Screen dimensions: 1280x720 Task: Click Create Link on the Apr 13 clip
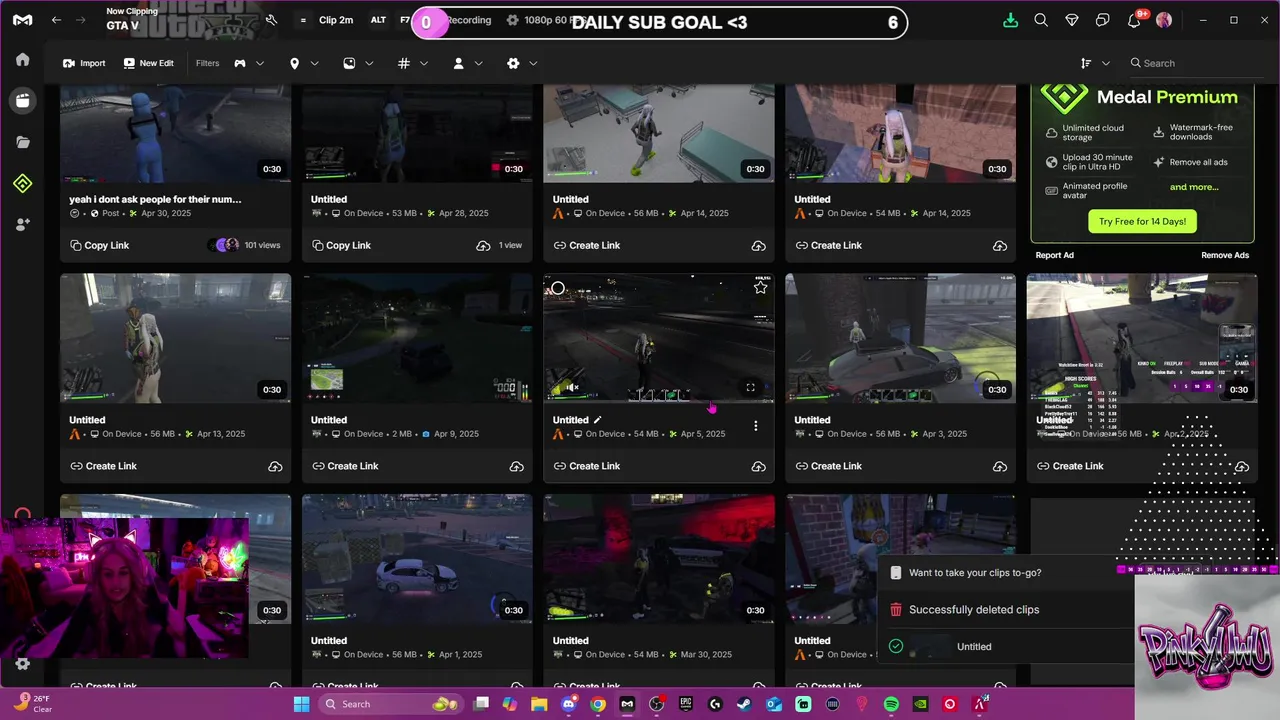pos(103,466)
